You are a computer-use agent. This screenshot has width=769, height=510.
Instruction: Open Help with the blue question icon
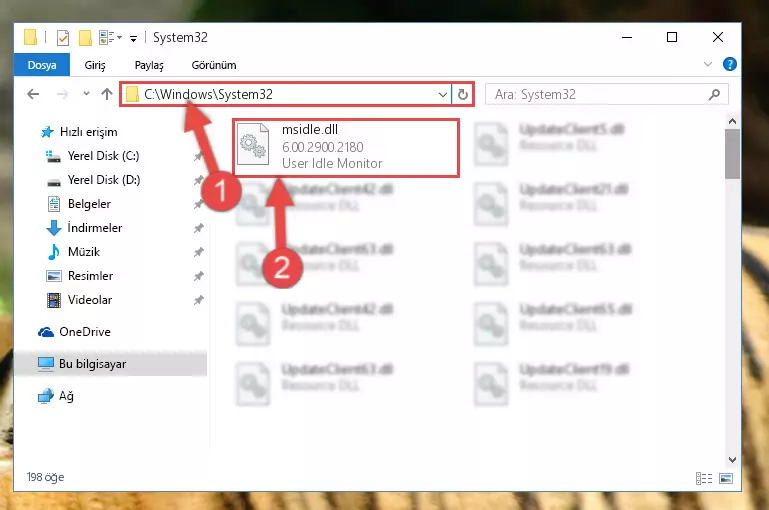click(x=729, y=64)
